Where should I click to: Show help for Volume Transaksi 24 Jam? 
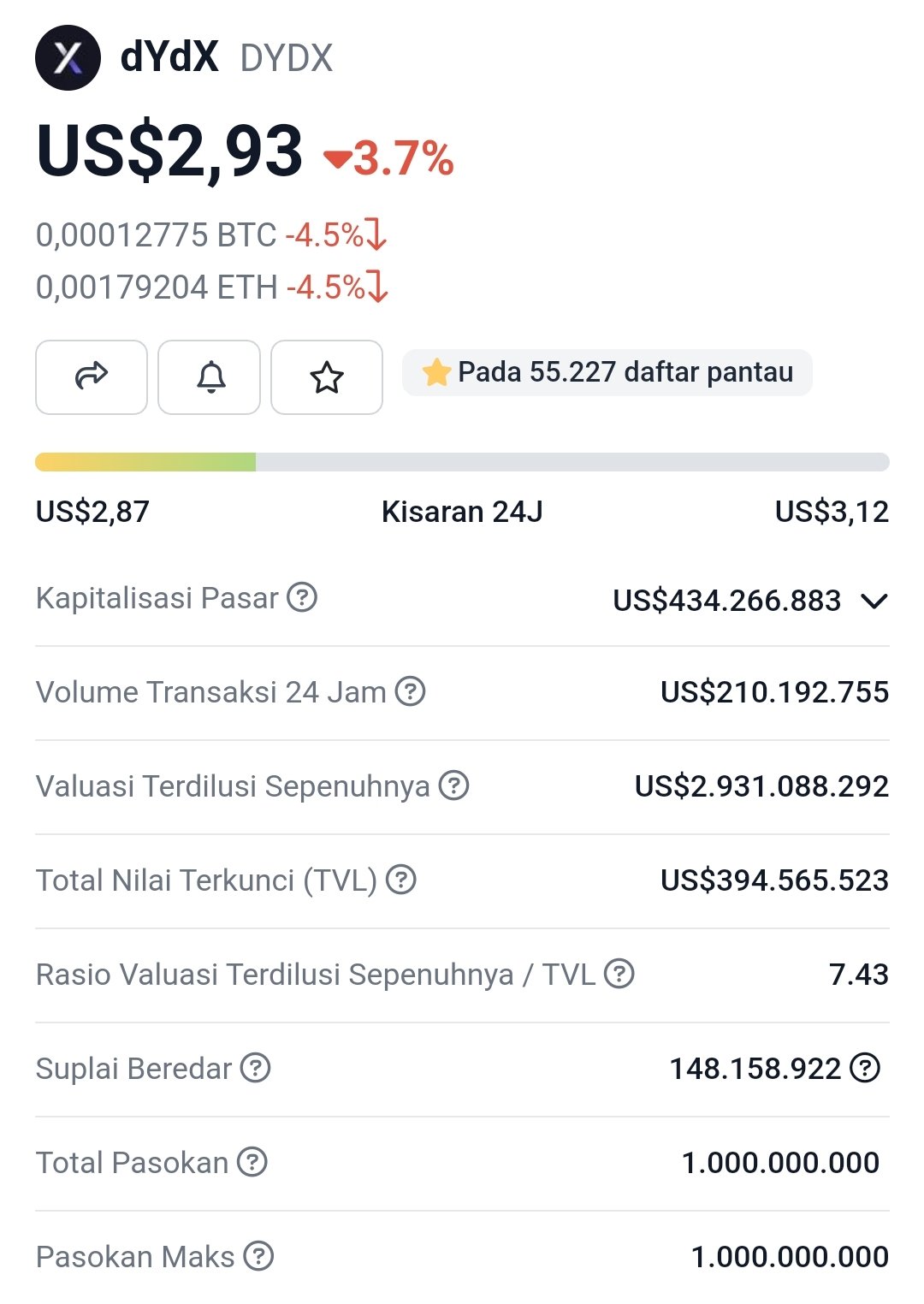click(x=411, y=691)
